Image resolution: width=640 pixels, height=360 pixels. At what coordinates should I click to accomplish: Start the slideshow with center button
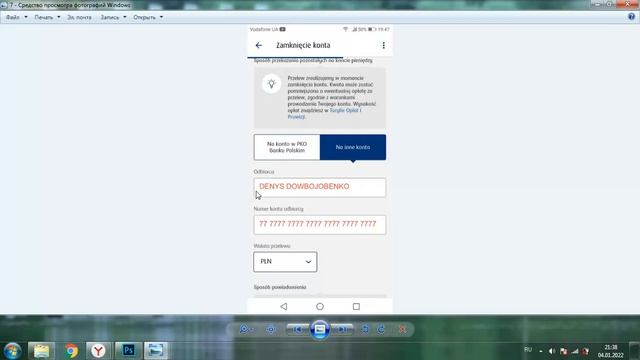click(x=320, y=329)
